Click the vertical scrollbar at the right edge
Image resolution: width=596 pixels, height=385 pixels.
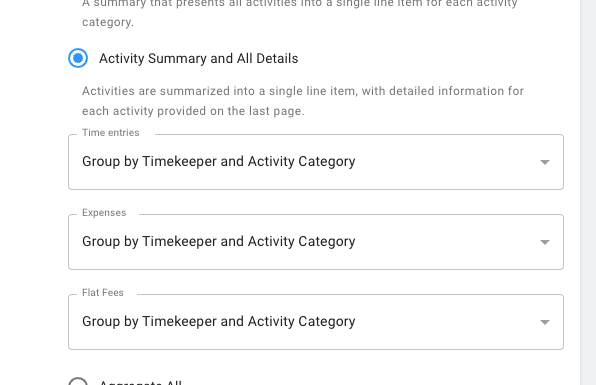588,192
